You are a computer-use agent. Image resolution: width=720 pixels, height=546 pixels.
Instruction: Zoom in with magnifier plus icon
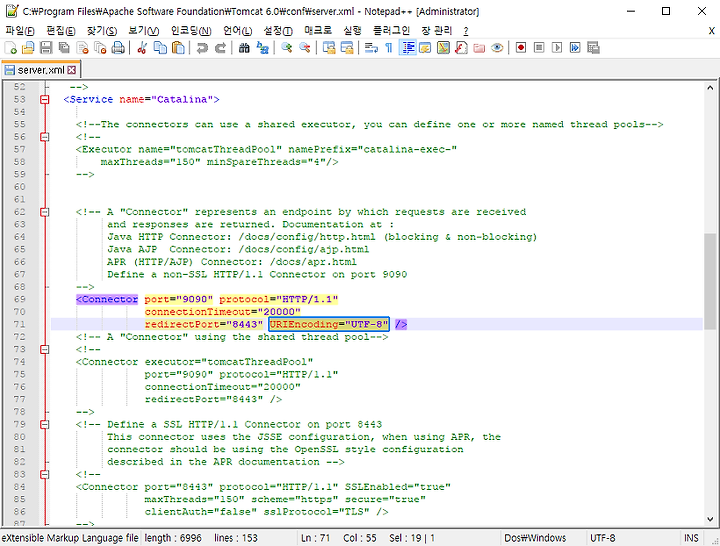tap(287, 47)
